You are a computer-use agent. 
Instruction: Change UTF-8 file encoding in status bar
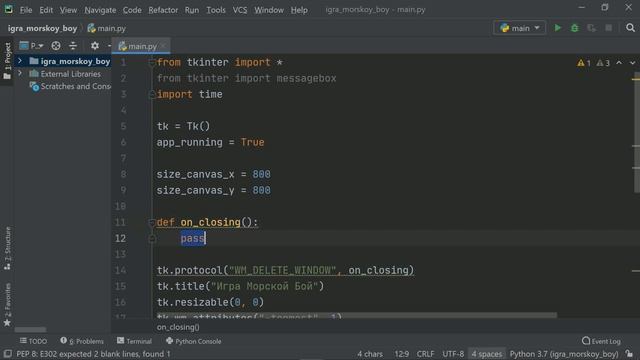[453, 354]
